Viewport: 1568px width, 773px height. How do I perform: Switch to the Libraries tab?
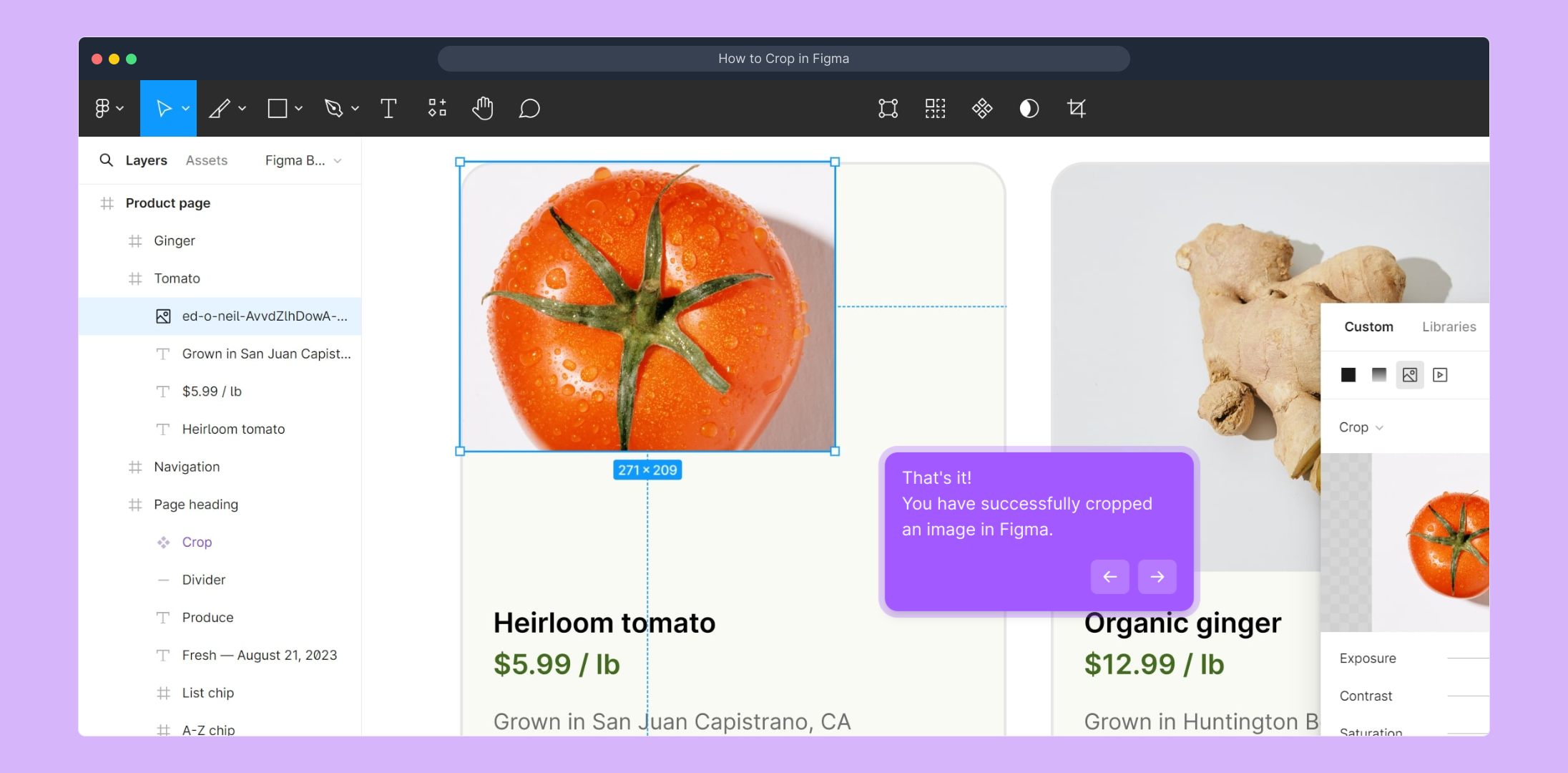coord(1449,326)
